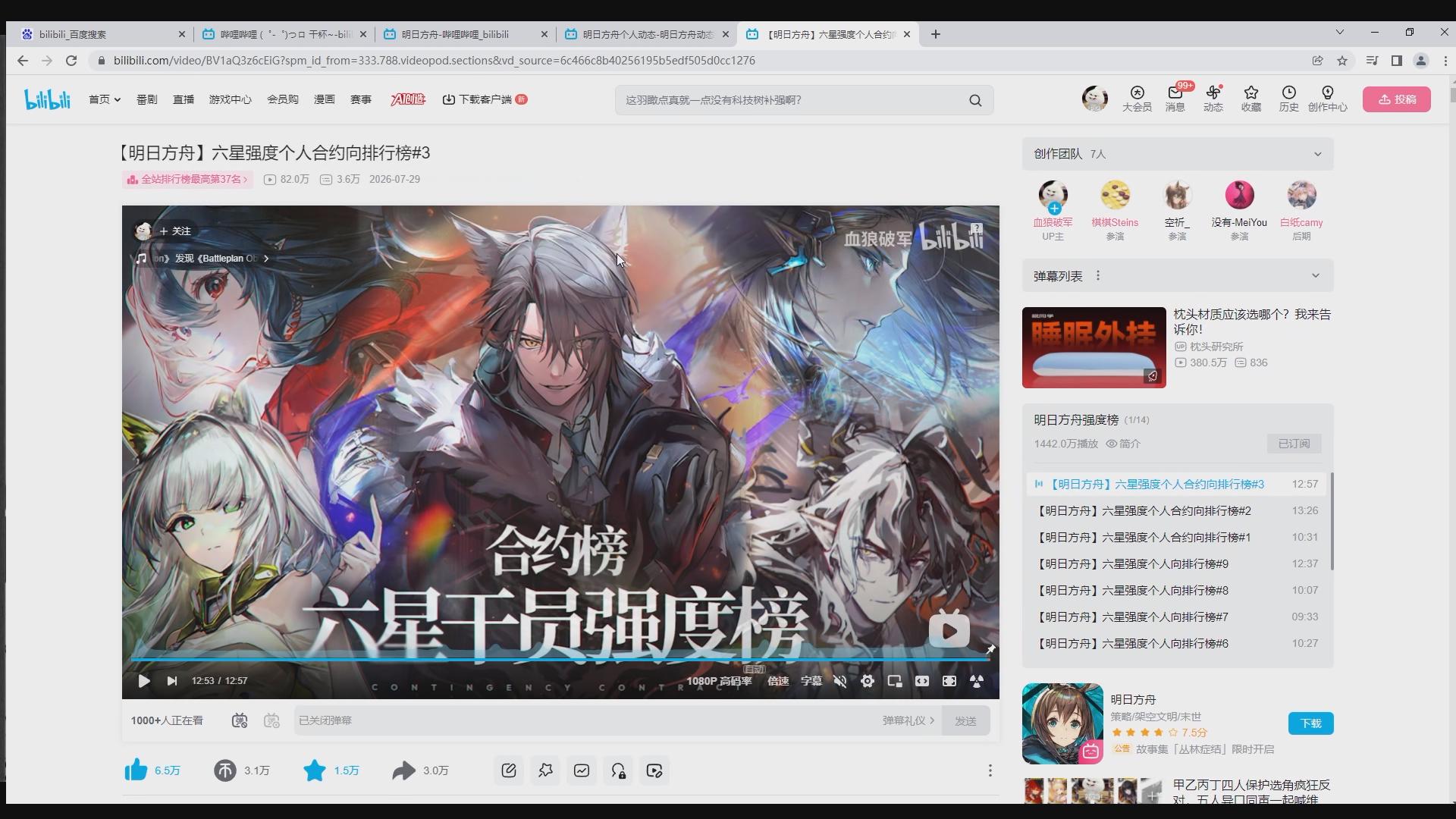Open 弹幕礼仪 etiquette link

pos(908,720)
